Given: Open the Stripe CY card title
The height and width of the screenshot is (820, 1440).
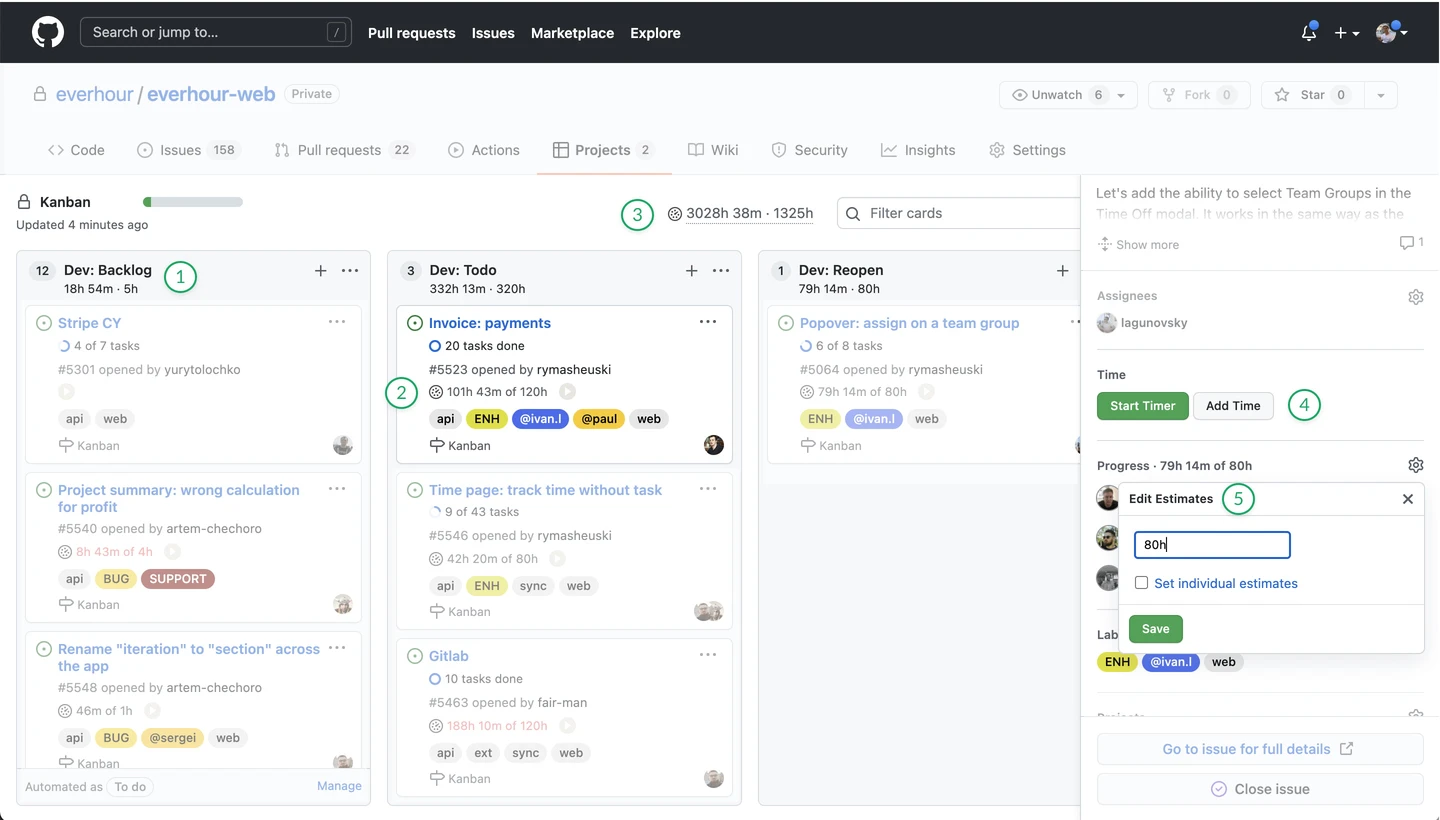Looking at the screenshot, I should tap(89, 323).
